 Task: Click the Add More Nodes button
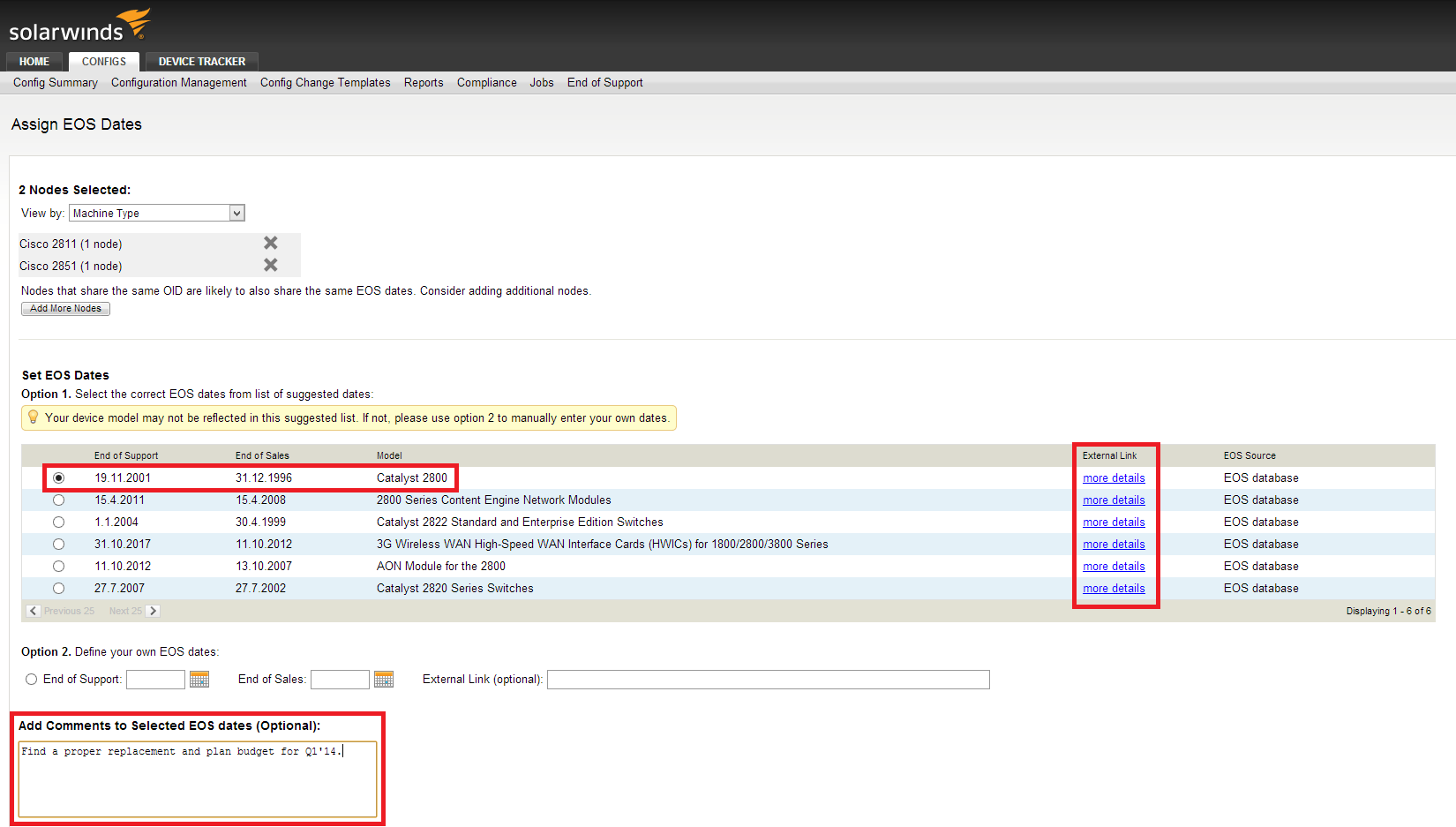click(x=65, y=309)
